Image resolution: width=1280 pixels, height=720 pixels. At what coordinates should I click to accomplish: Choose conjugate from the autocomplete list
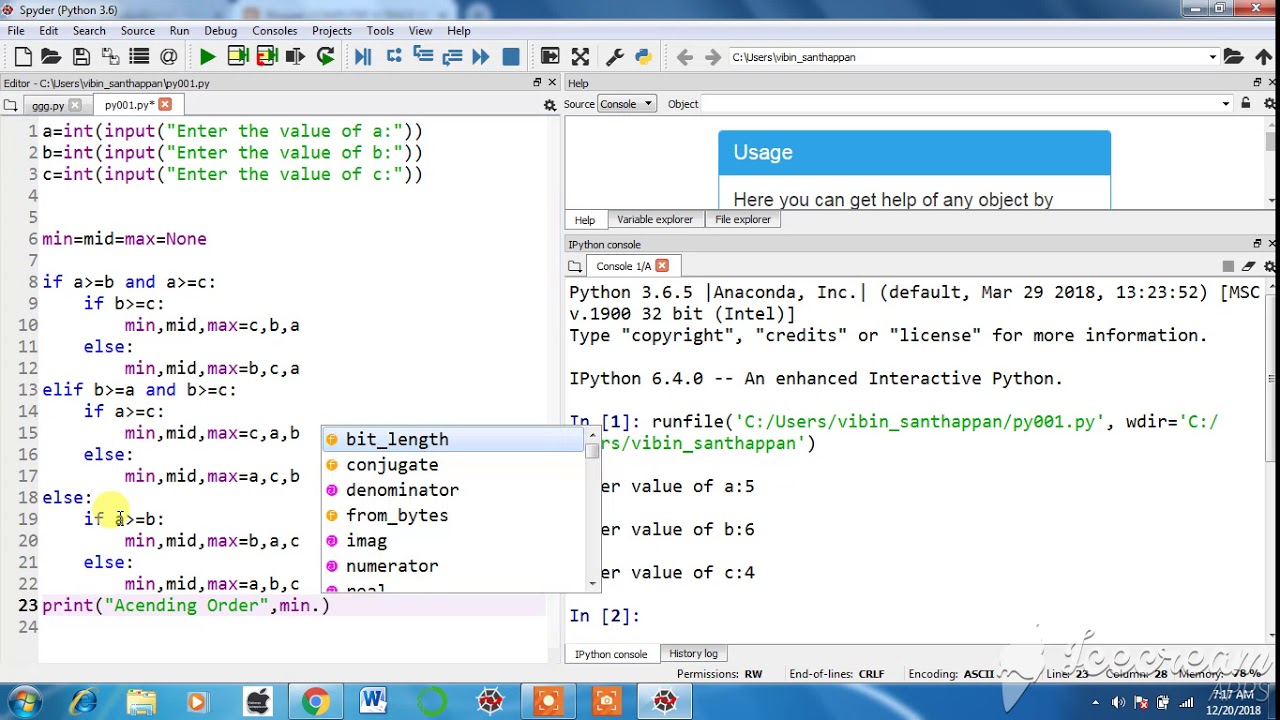point(454,465)
